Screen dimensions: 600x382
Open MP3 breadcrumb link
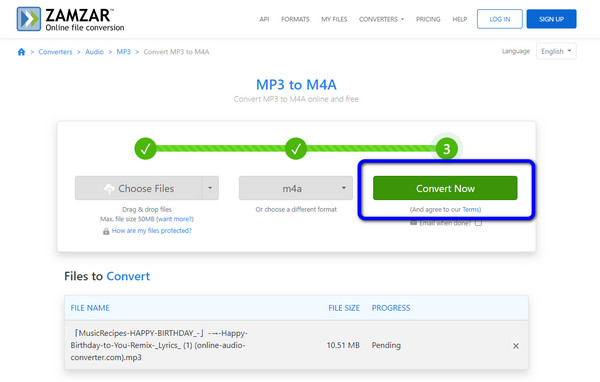click(x=123, y=52)
